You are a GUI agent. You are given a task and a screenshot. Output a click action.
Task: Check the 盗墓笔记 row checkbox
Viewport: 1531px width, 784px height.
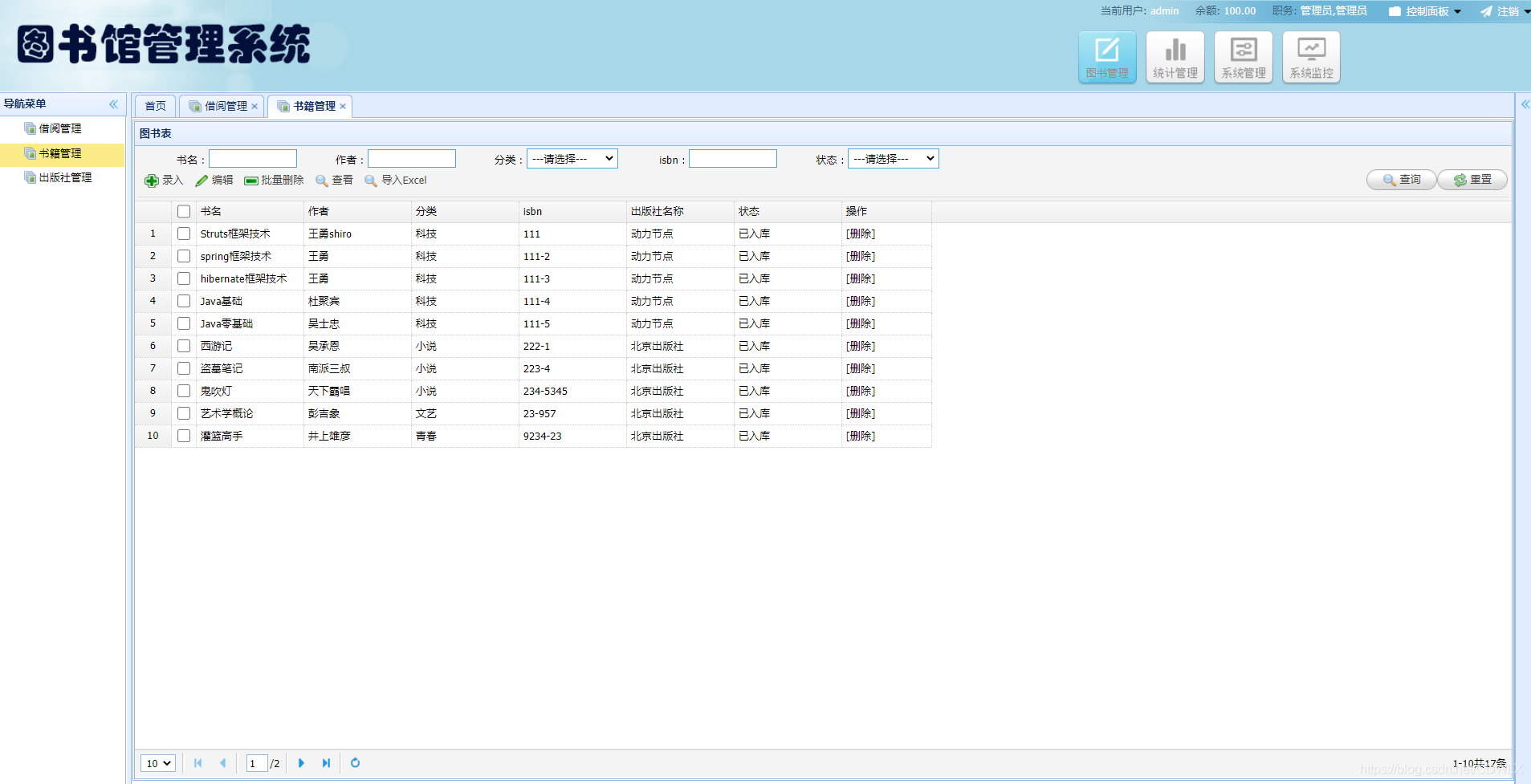[x=184, y=368]
